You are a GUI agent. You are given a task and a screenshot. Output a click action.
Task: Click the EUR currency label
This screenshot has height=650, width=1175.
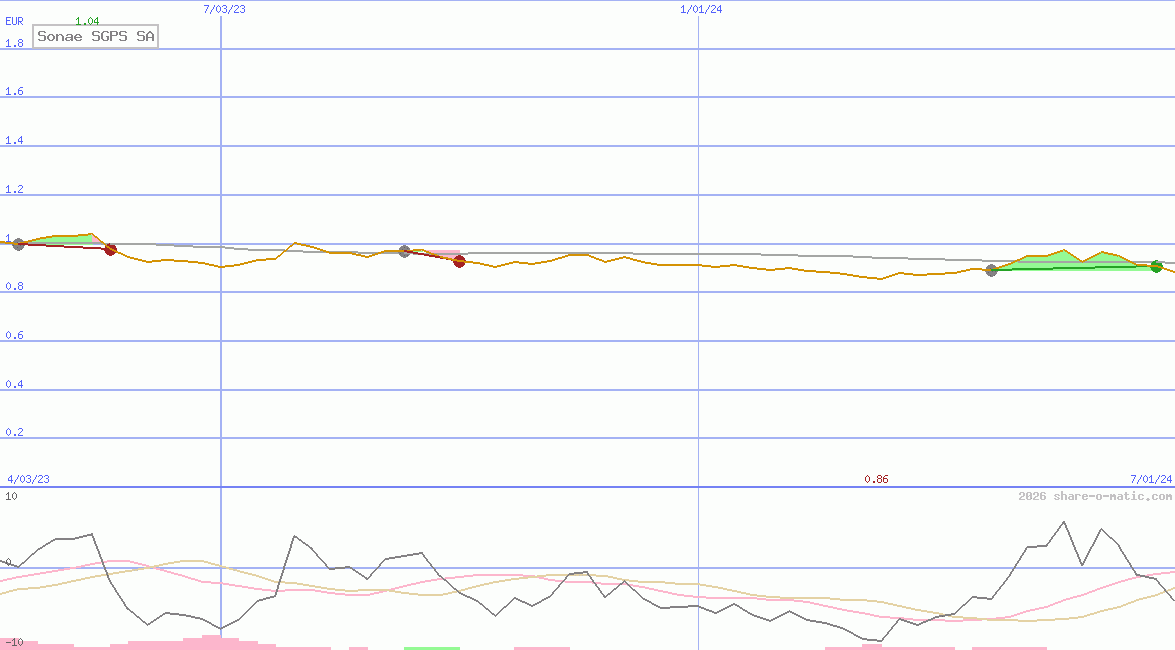point(14,21)
